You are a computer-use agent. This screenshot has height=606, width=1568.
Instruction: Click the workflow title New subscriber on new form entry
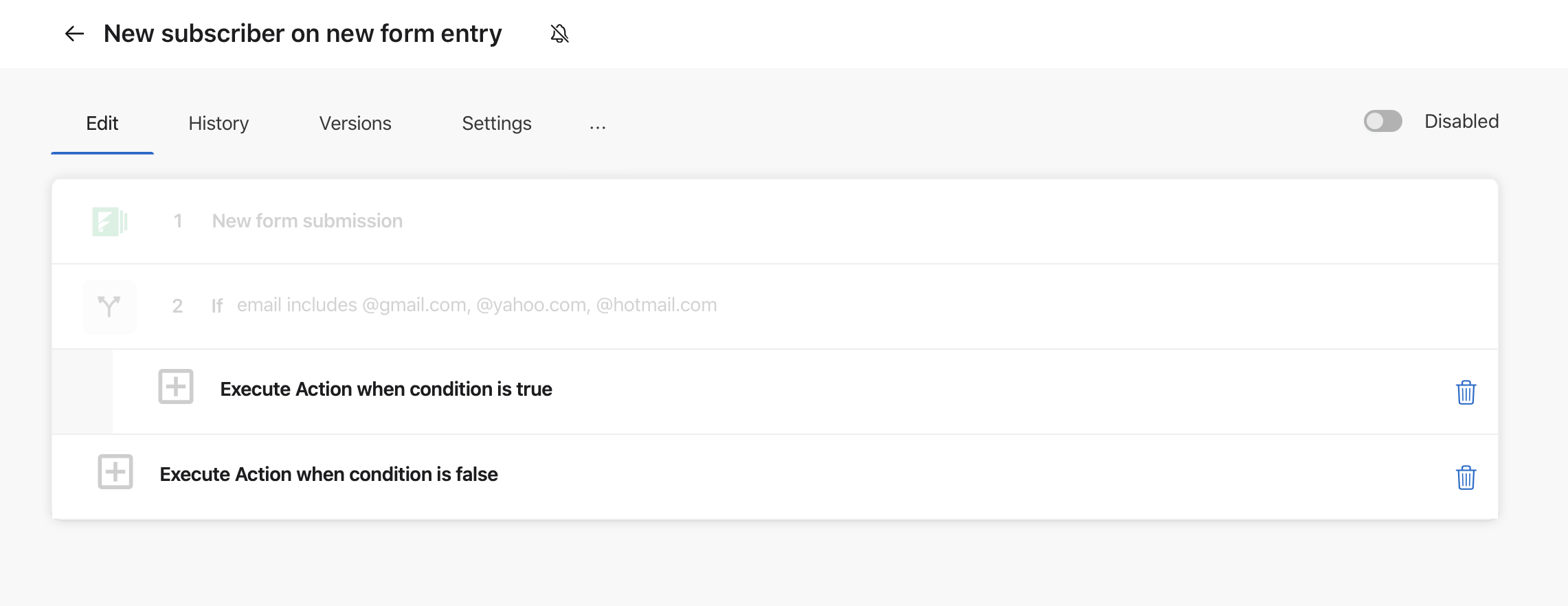pyautogui.click(x=303, y=33)
